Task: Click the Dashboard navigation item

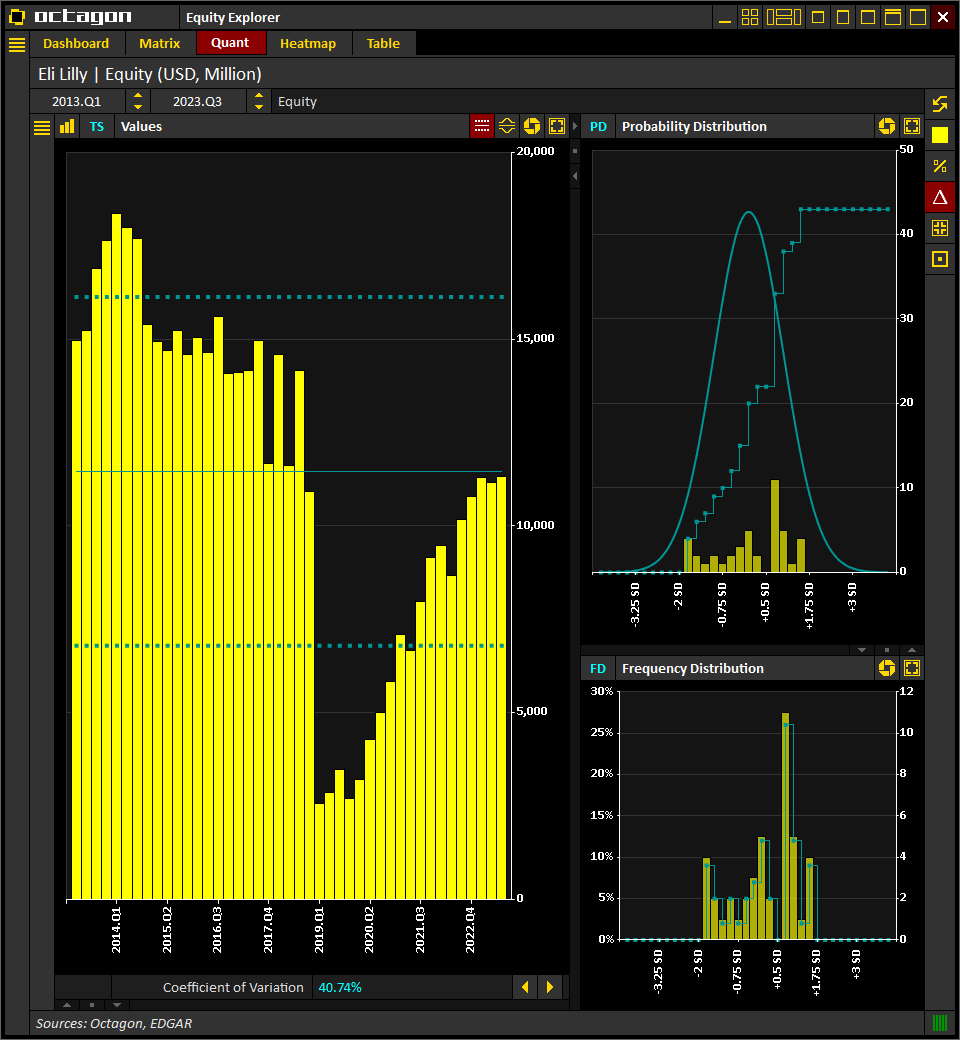Action: [x=77, y=43]
